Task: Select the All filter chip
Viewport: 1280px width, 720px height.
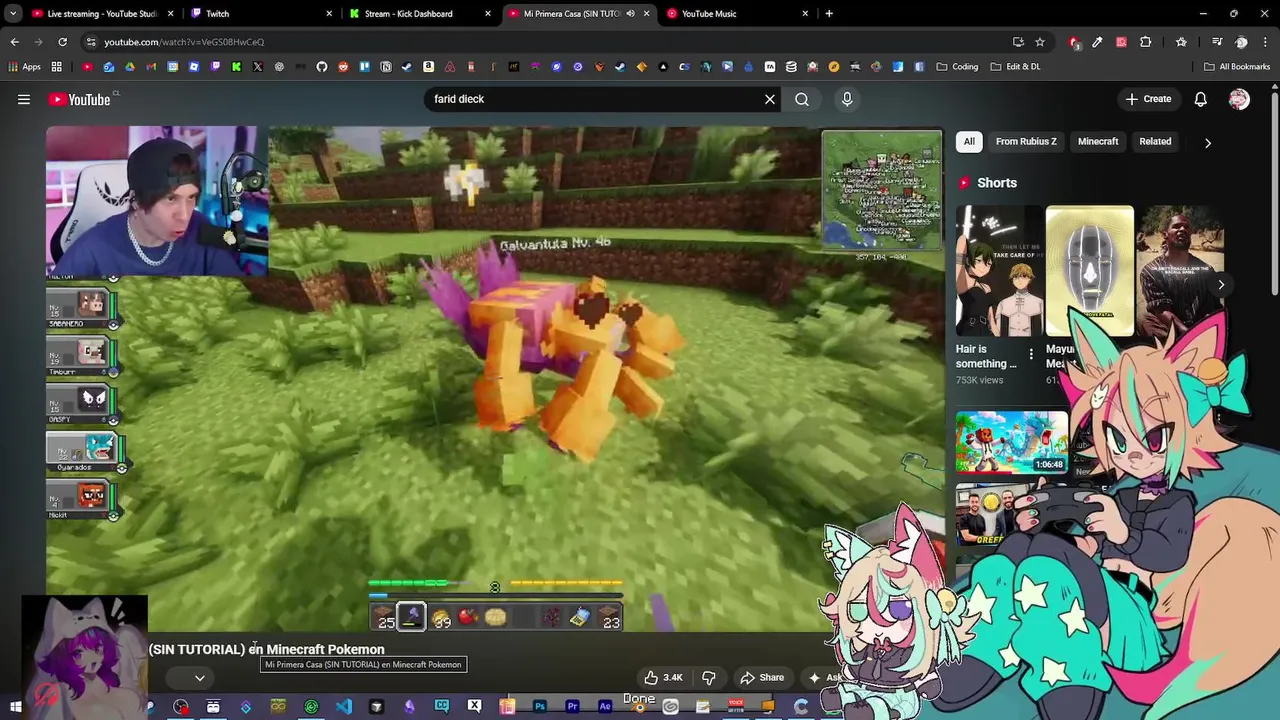Action: (x=969, y=141)
